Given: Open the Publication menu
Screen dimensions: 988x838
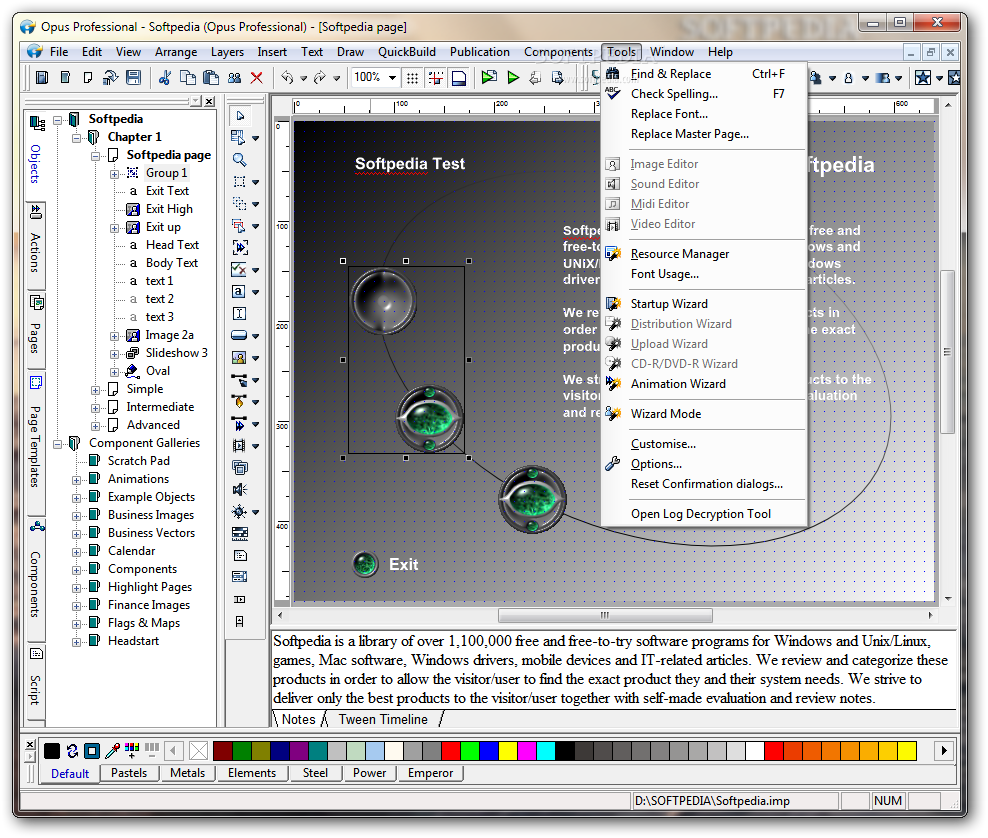Looking at the screenshot, I should pyautogui.click(x=480, y=52).
